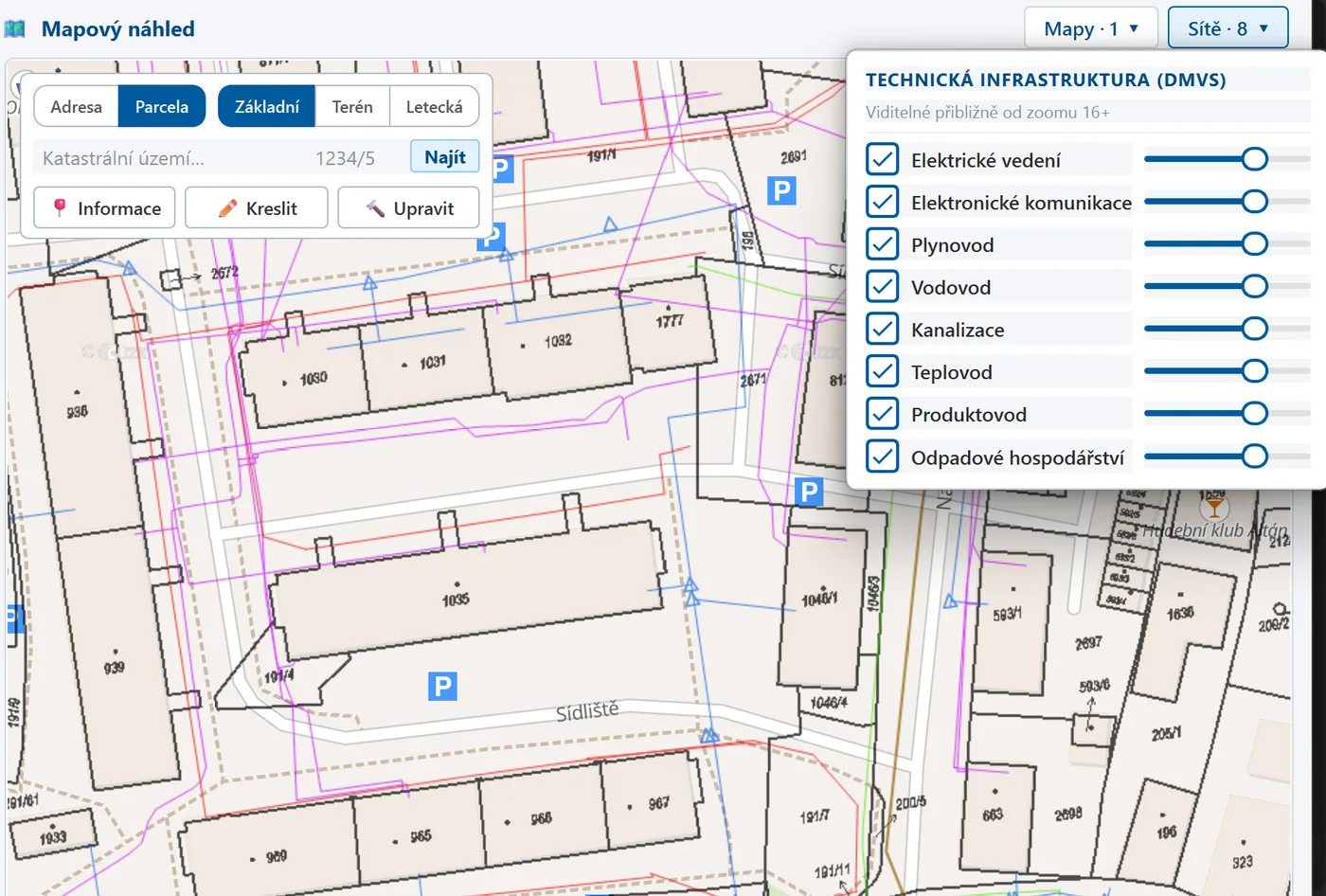Select the Základní base map
1326x896 pixels.
(267, 106)
